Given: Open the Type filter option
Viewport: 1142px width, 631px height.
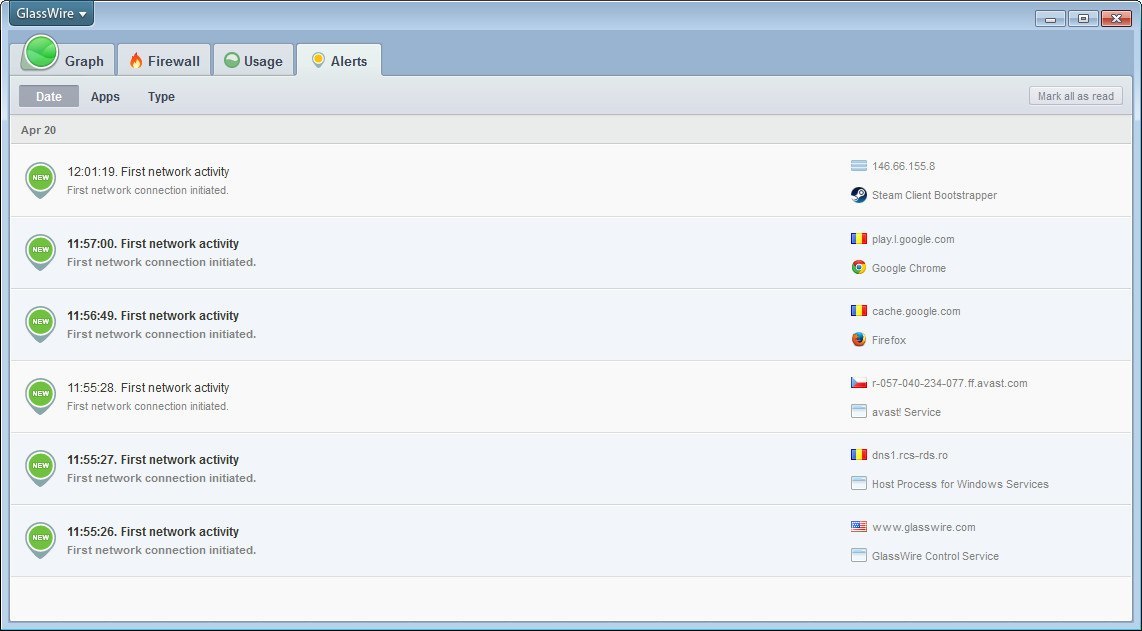Looking at the screenshot, I should tap(161, 96).
